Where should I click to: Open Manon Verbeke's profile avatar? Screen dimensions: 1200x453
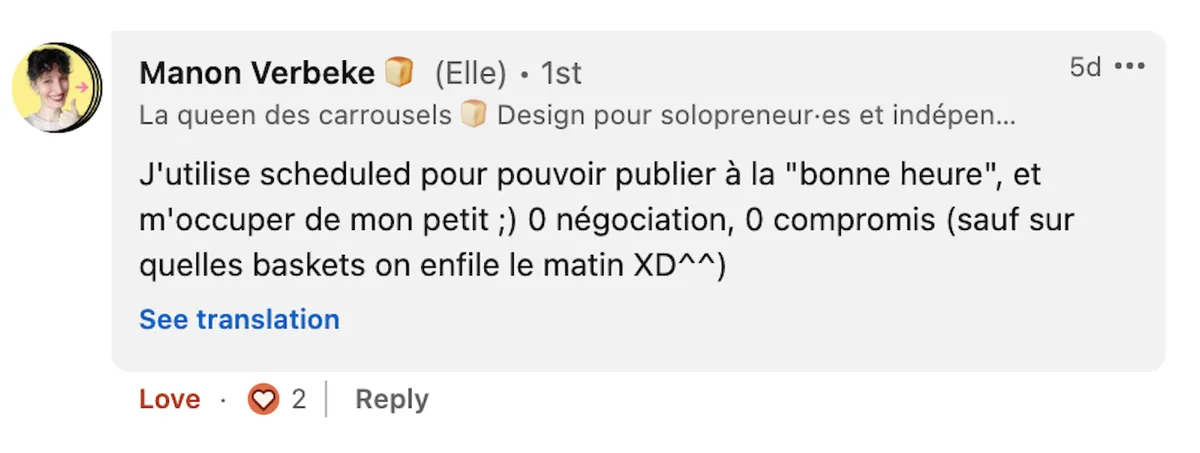click(57, 88)
